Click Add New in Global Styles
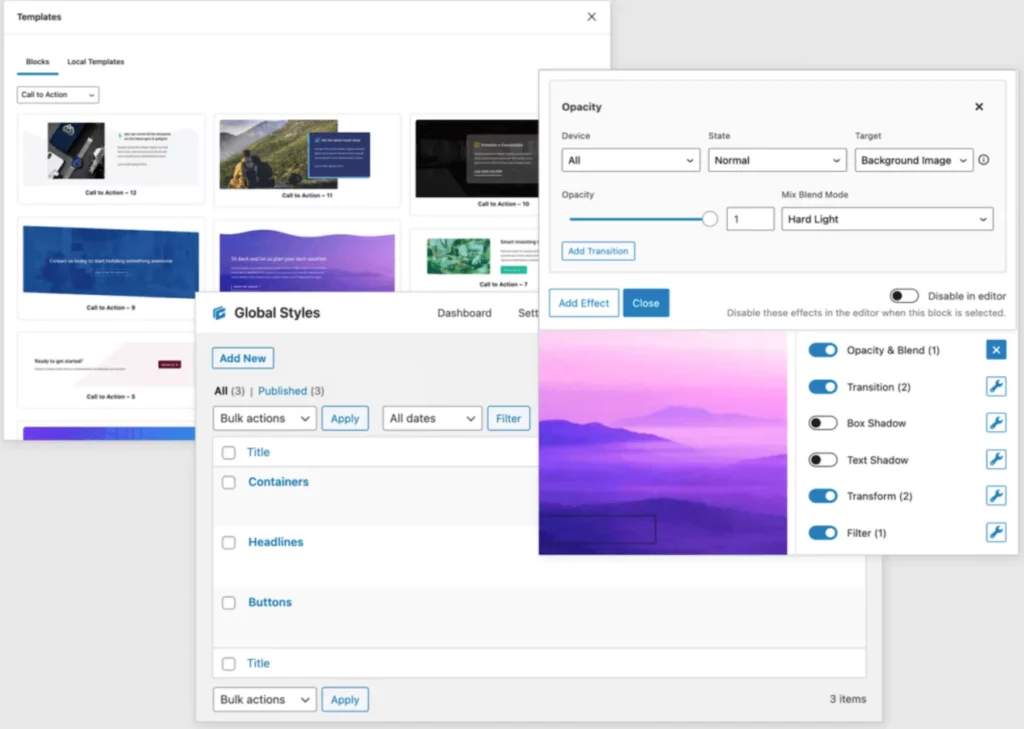 pos(242,357)
